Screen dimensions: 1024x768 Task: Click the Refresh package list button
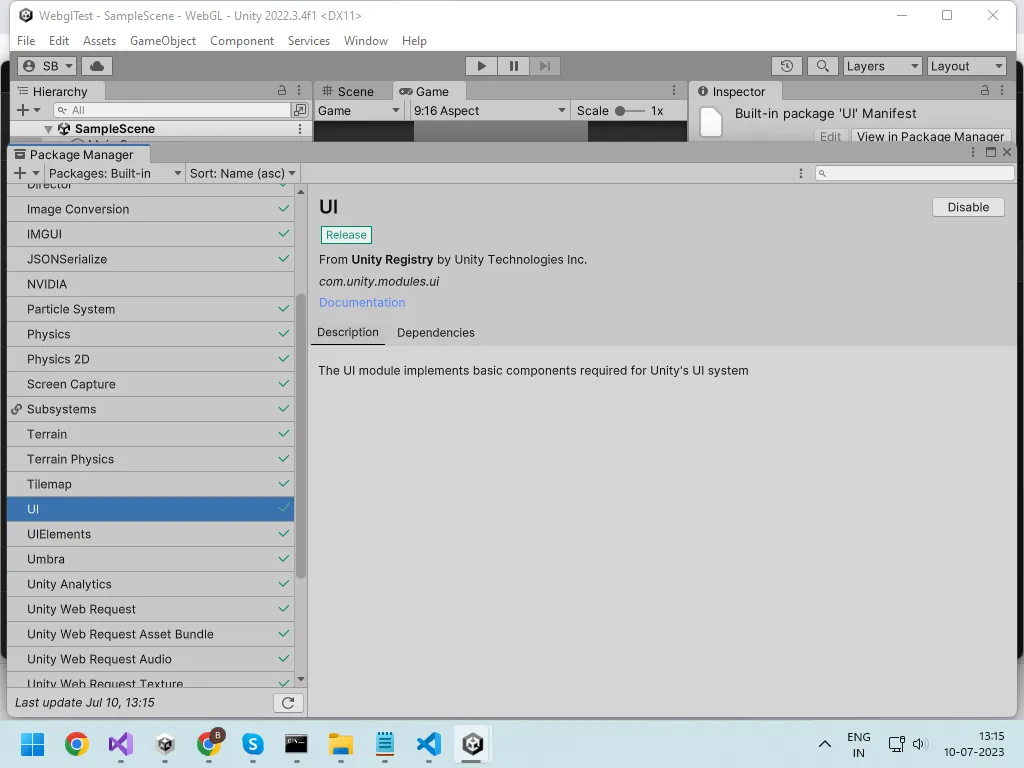(x=288, y=703)
